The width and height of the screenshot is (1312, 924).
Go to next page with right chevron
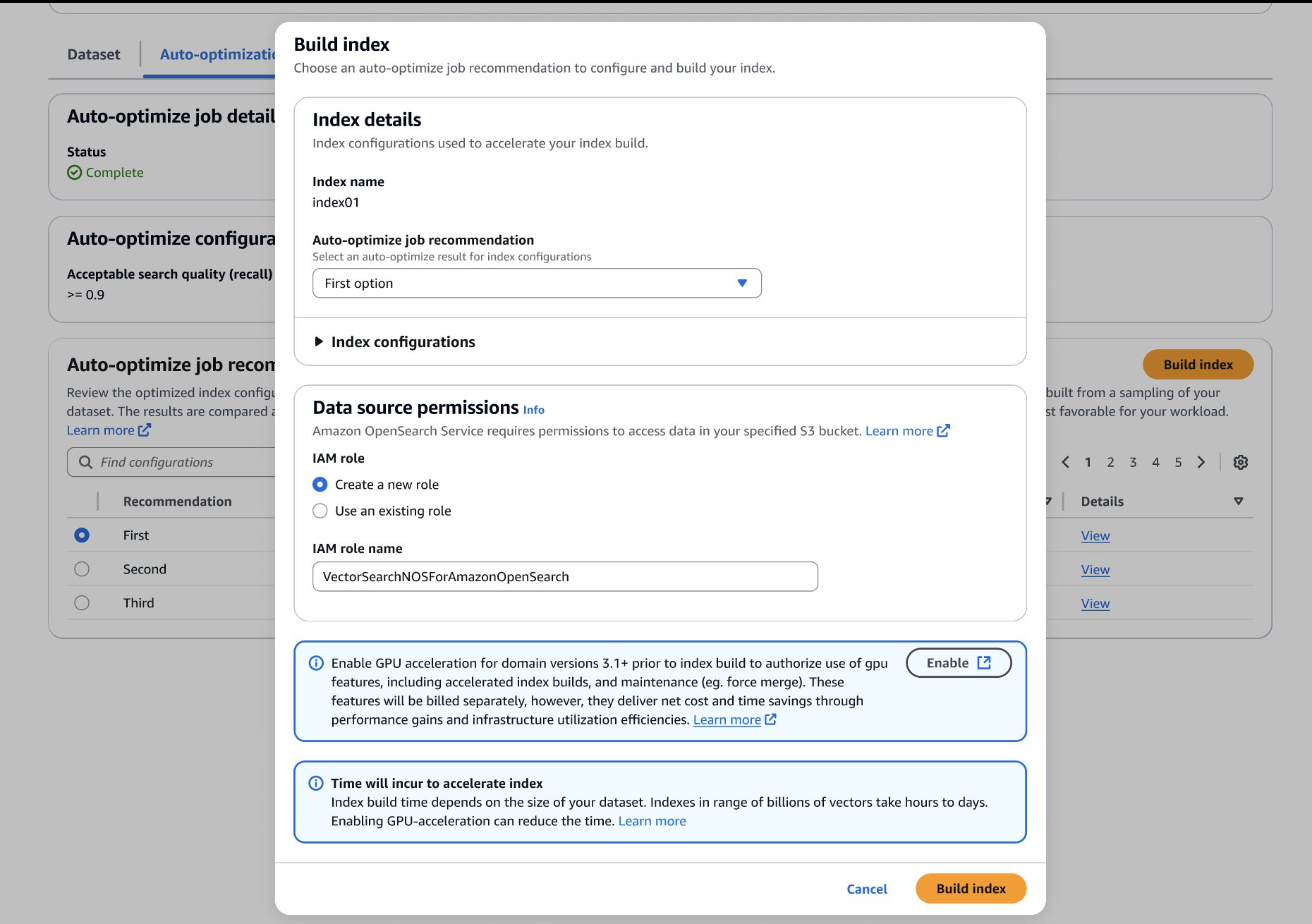[1201, 462]
